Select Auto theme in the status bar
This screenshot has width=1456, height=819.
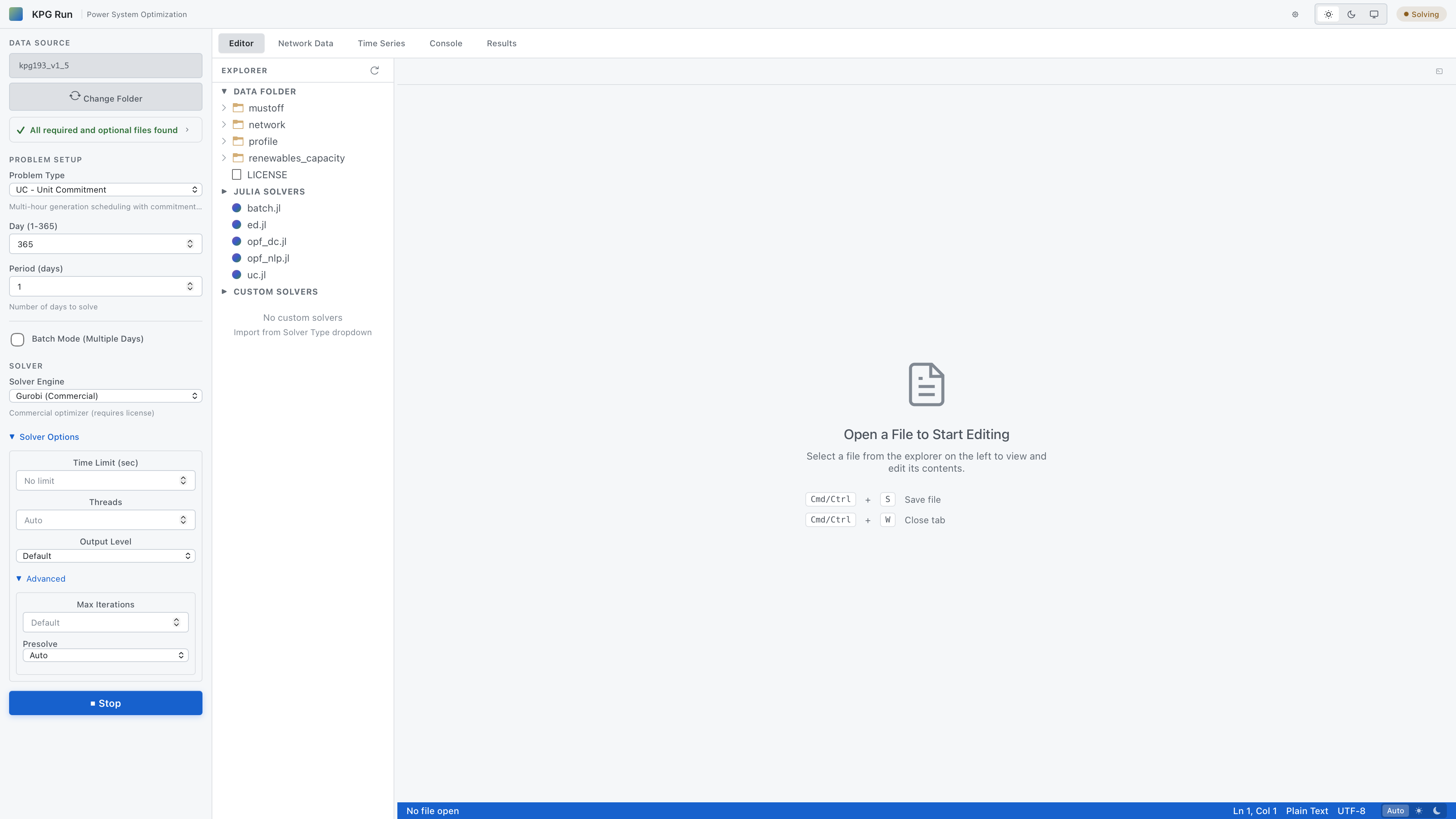coord(1395,811)
